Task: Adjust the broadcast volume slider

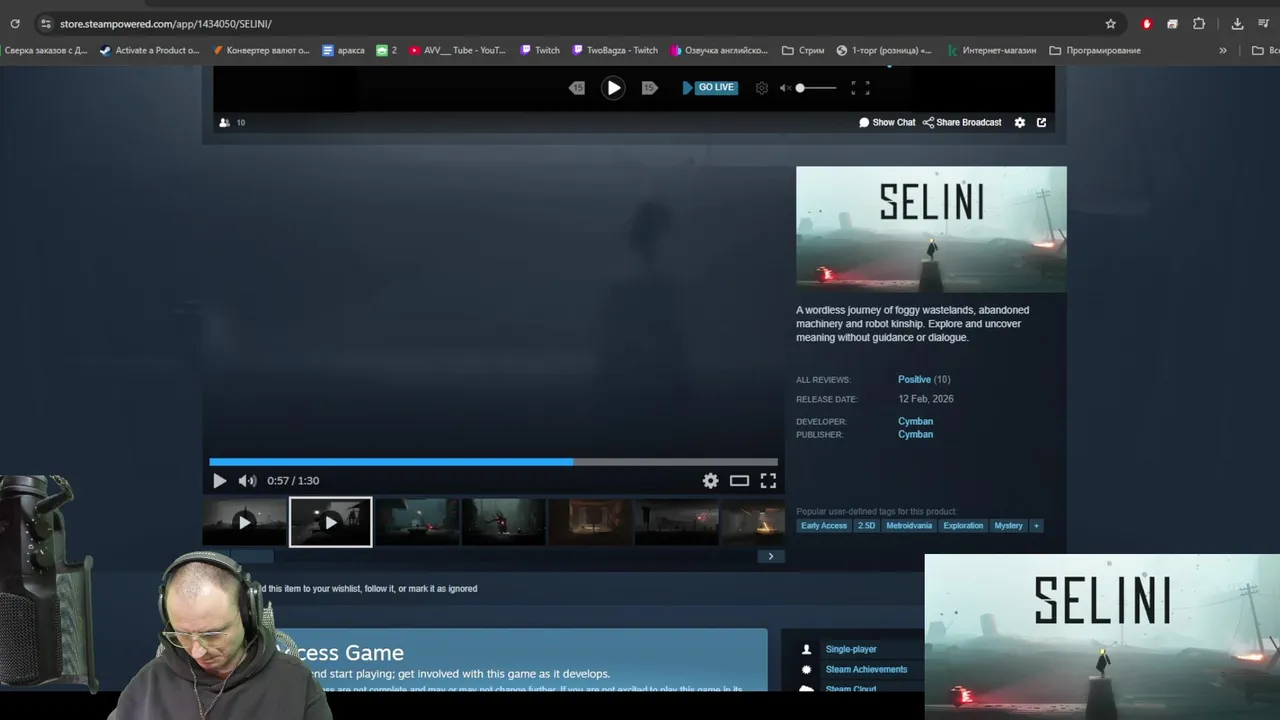Action: pyautogui.click(x=816, y=88)
